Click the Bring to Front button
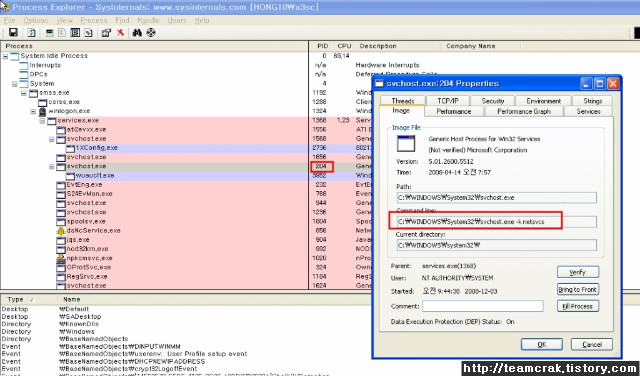This screenshot has width=640, height=376. click(578, 289)
